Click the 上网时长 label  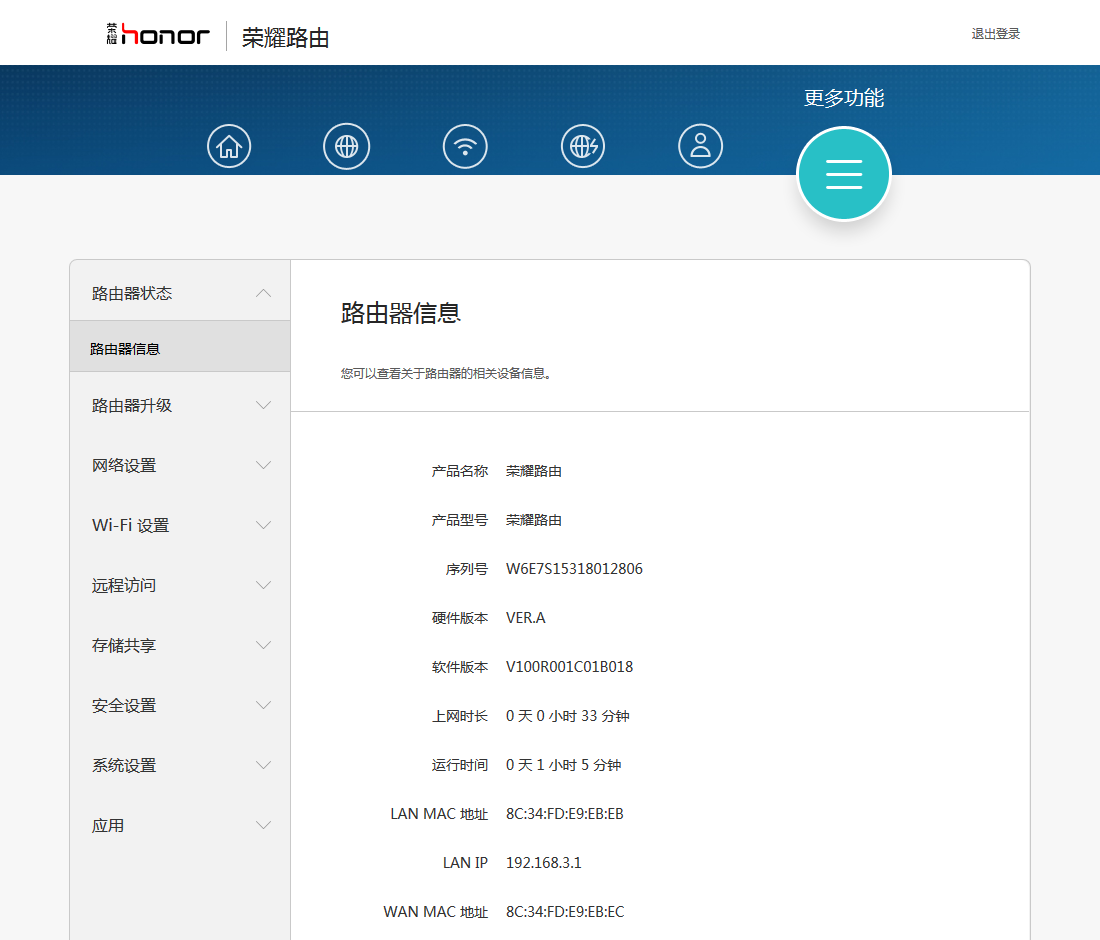pyautogui.click(x=460, y=716)
